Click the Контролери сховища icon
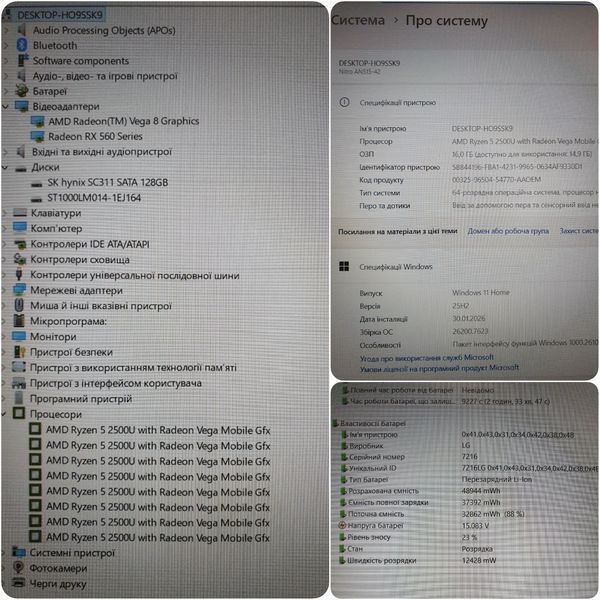 [x=19, y=259]
